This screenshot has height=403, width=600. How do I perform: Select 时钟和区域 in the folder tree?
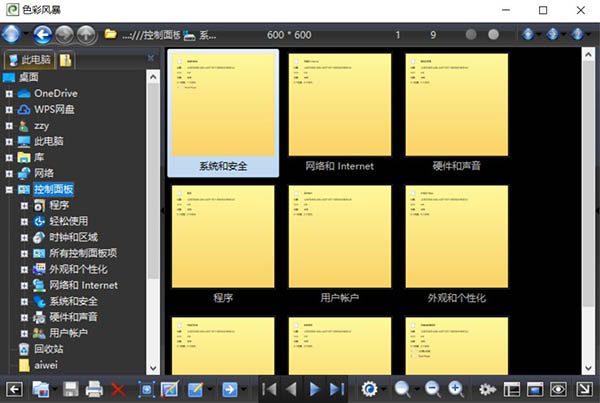coord(73,237)
